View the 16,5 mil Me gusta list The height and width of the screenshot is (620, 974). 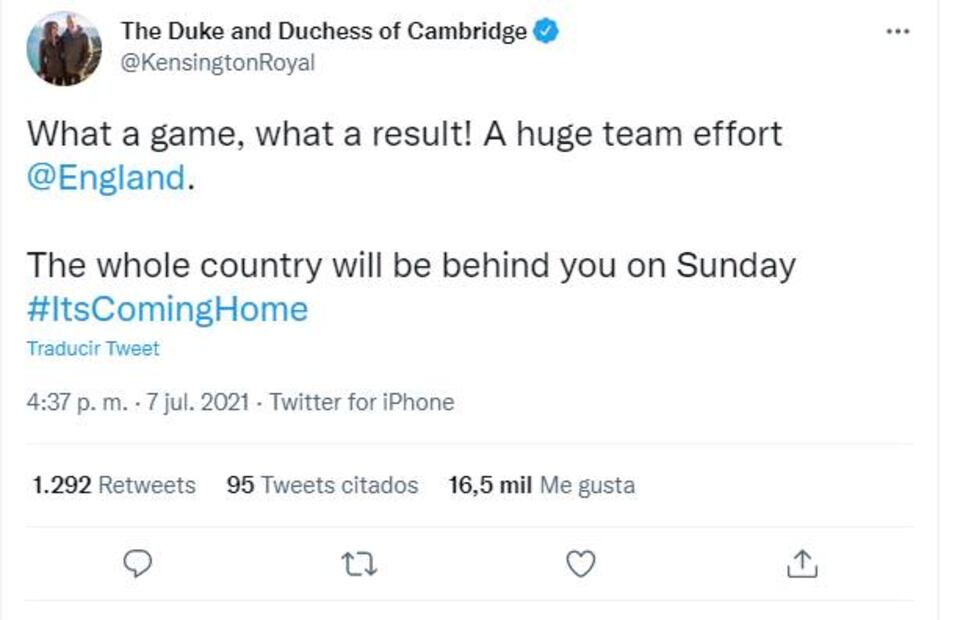click(541, 485)
